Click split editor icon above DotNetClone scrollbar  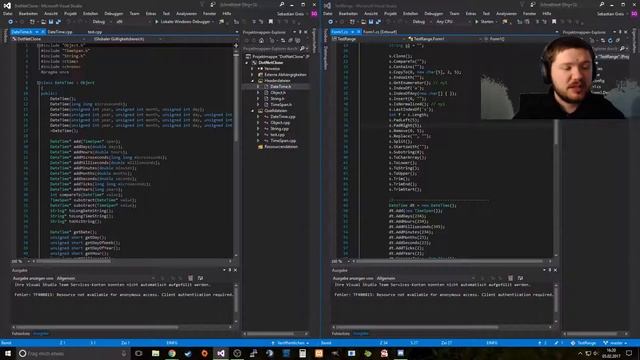(236, 46)
